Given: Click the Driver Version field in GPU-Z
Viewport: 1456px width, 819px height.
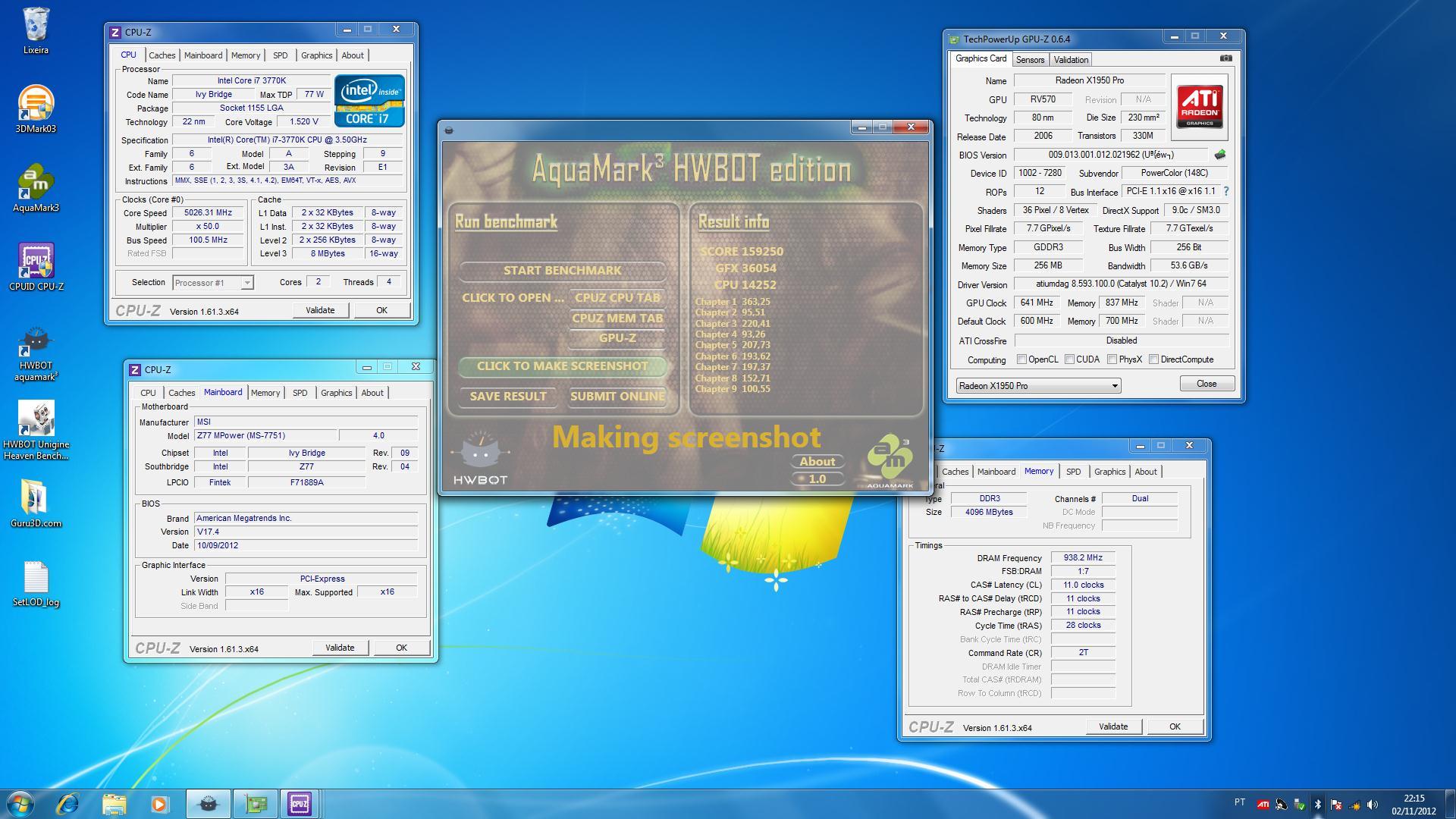Looking at the screenshot, I should tap(1121, 284).
